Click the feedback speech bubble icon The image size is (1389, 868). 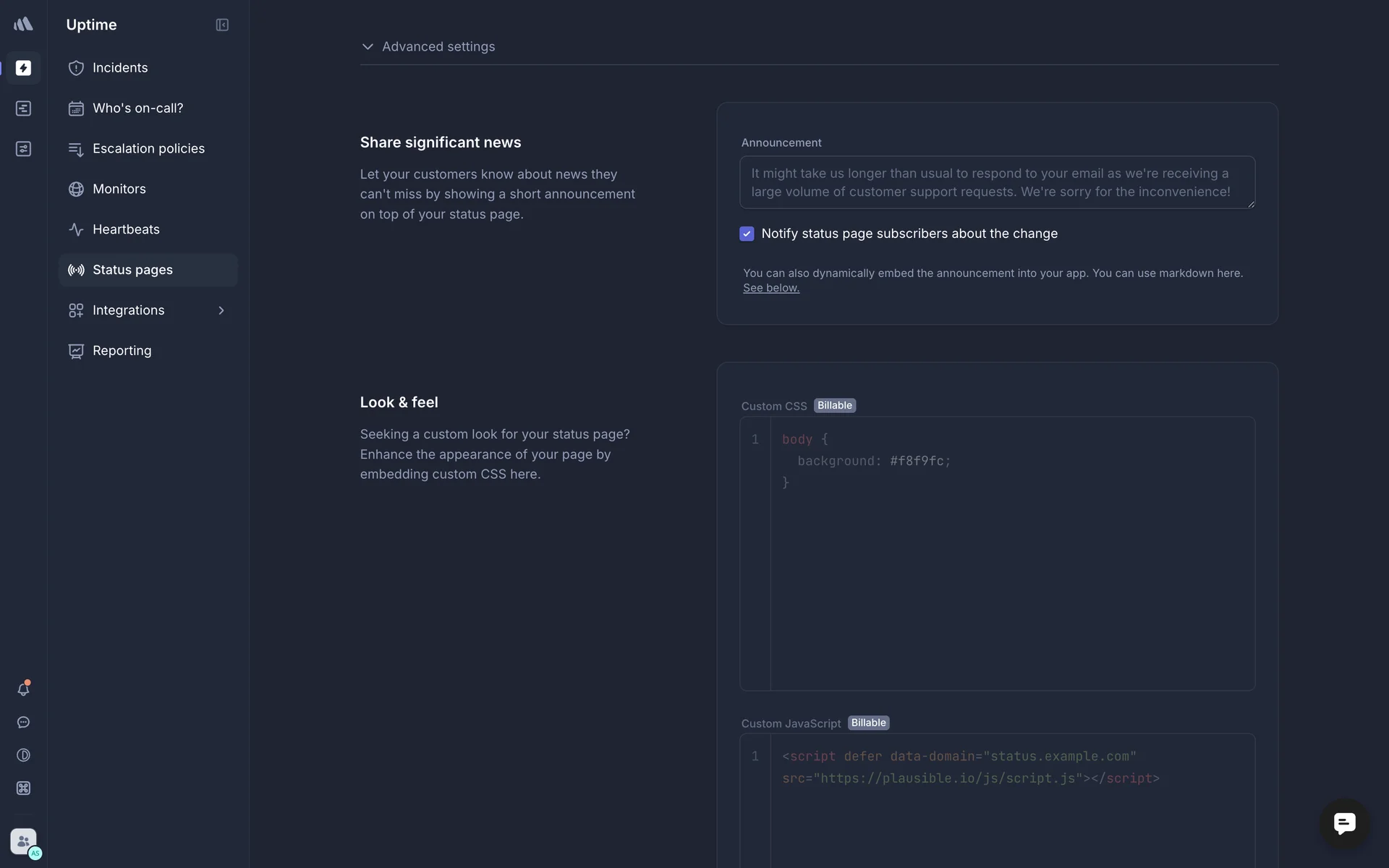click(23, 723)
